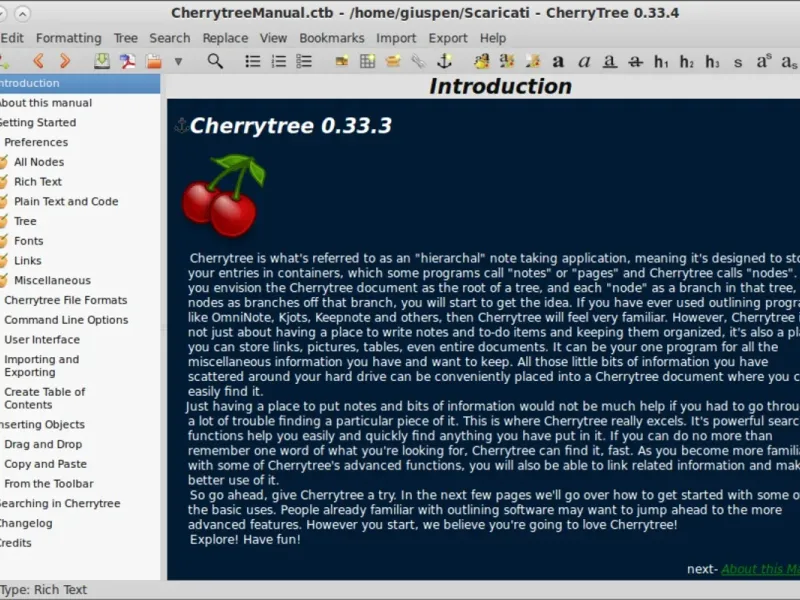Apply bold using the bold 'a' icon
The height and width of the screenshot is (600, 800).
click(x=558, y=62)
